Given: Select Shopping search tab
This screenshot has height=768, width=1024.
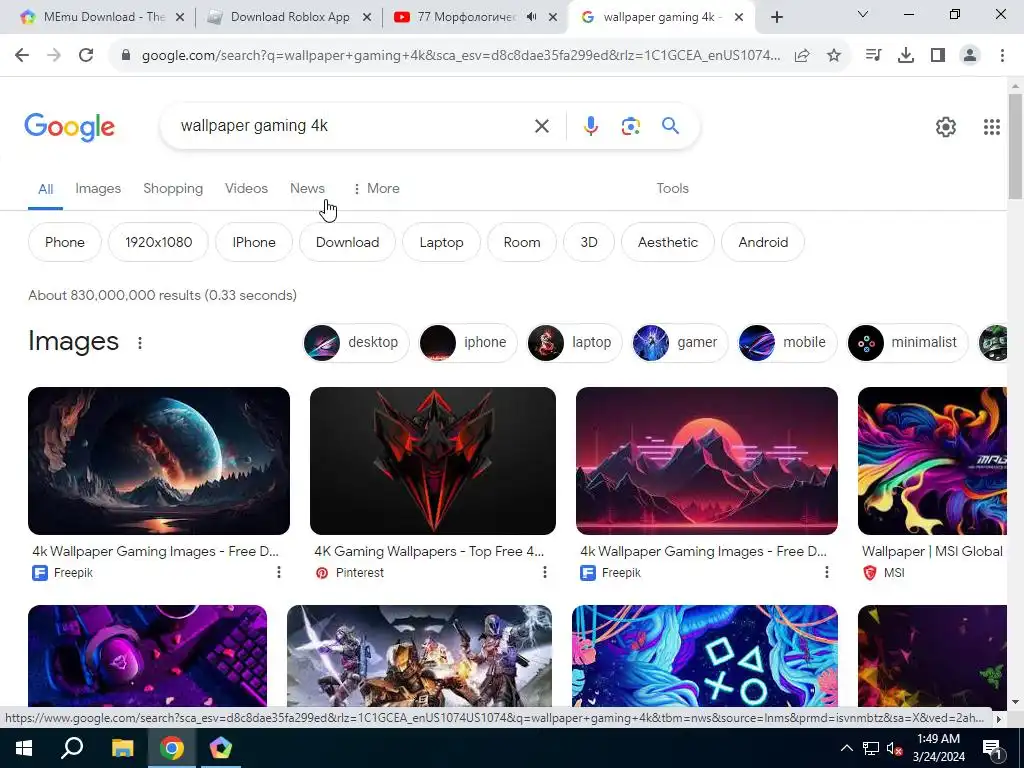Looking at the screenshot, I should [173, 189].
